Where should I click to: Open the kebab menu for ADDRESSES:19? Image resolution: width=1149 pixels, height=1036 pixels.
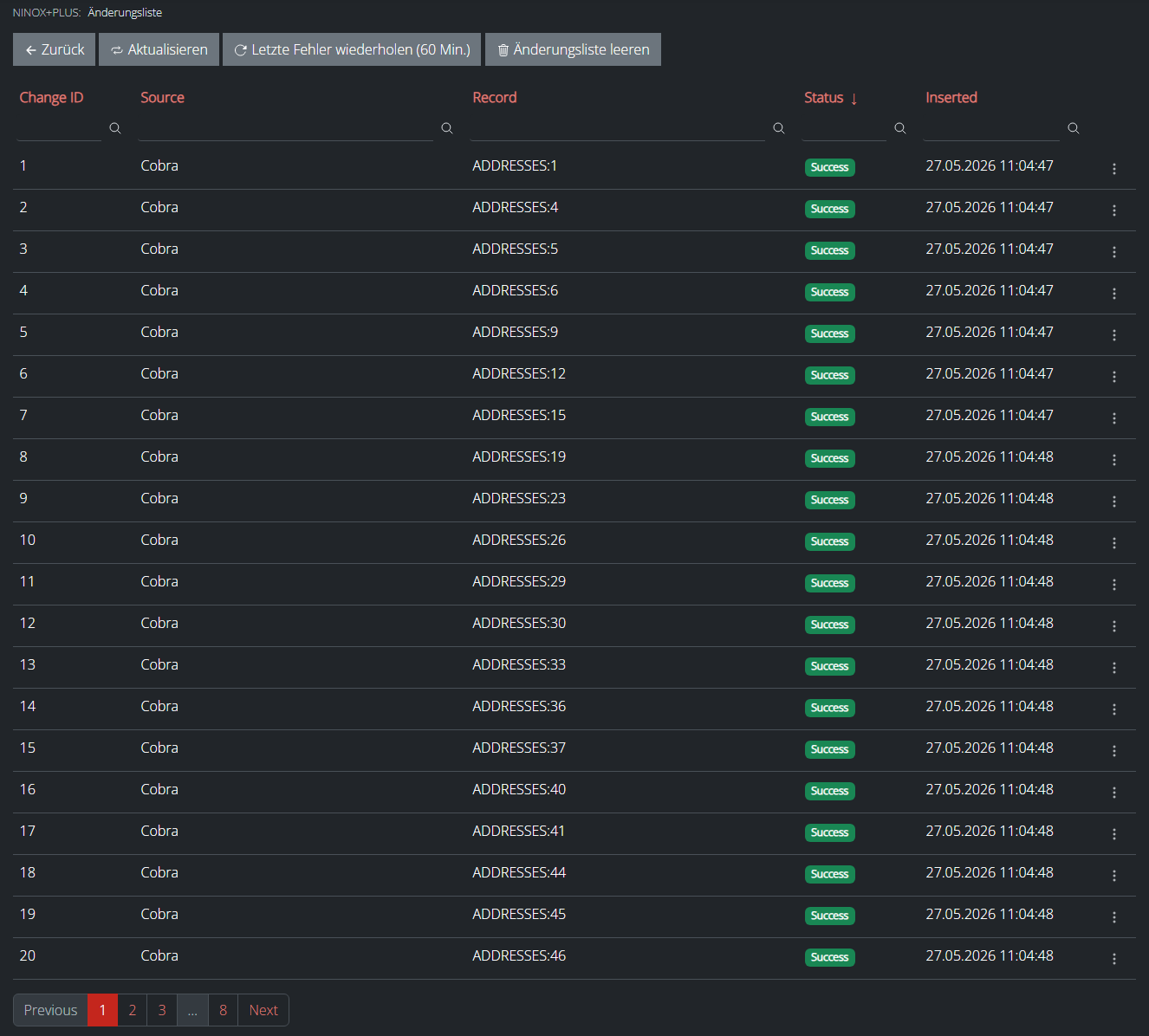pyautogui.click(x=1114, y=460)
